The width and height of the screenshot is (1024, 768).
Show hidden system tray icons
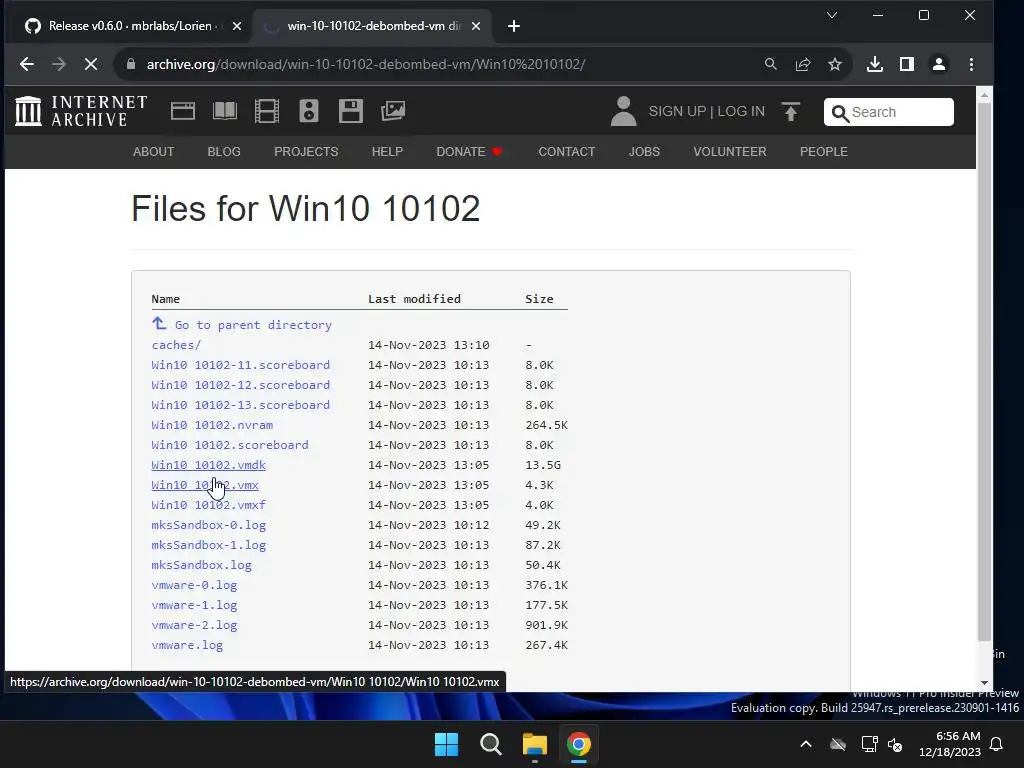point(806,744)
